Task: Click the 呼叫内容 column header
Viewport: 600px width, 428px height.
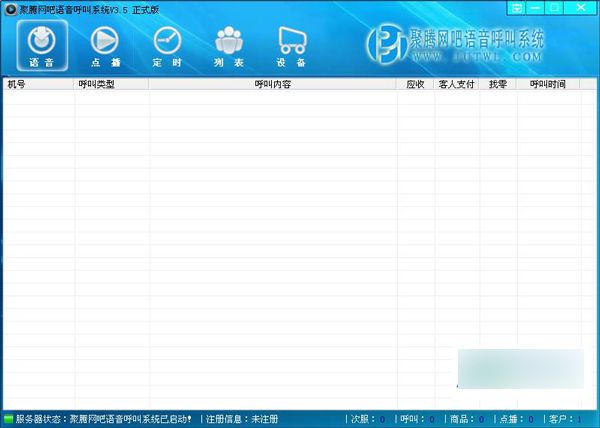Action: click(273, 84)
